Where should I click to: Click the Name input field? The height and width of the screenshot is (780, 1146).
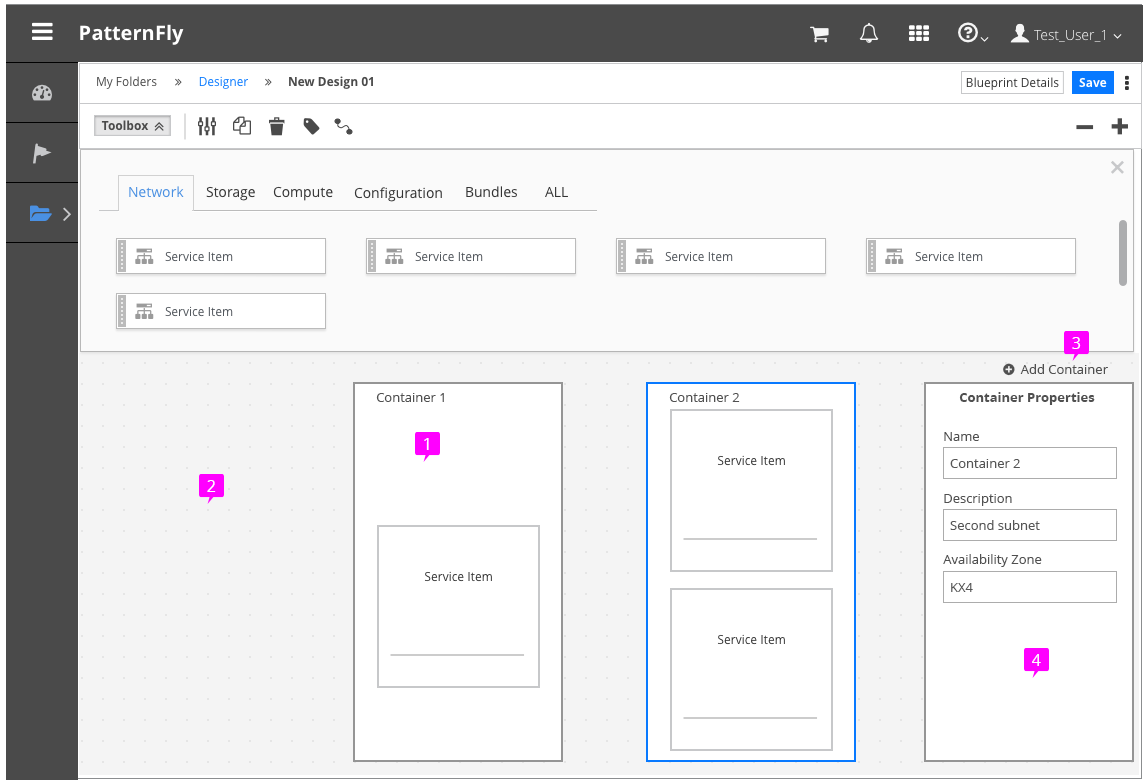click(1030, 463)
